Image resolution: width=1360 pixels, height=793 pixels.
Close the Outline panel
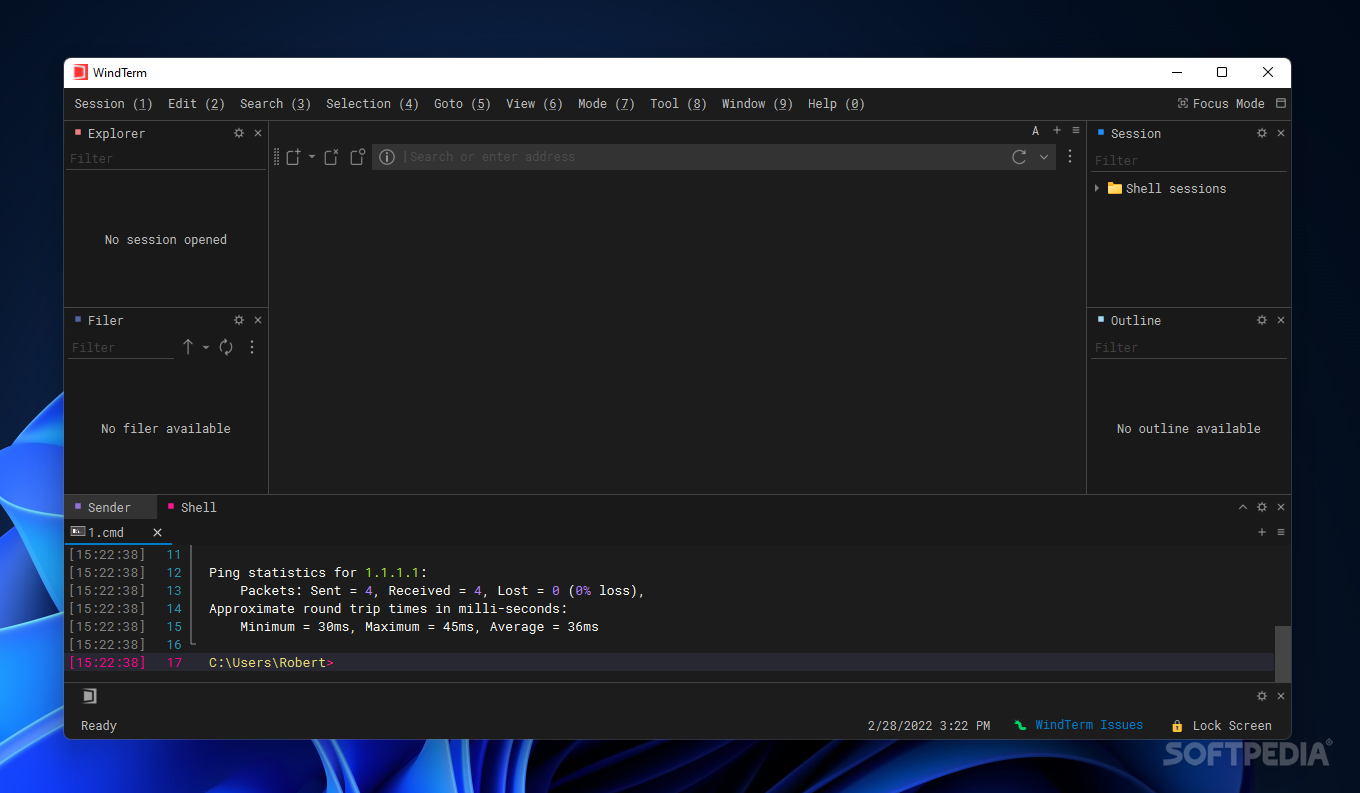pyautogui.click(x=1281, y=320)
